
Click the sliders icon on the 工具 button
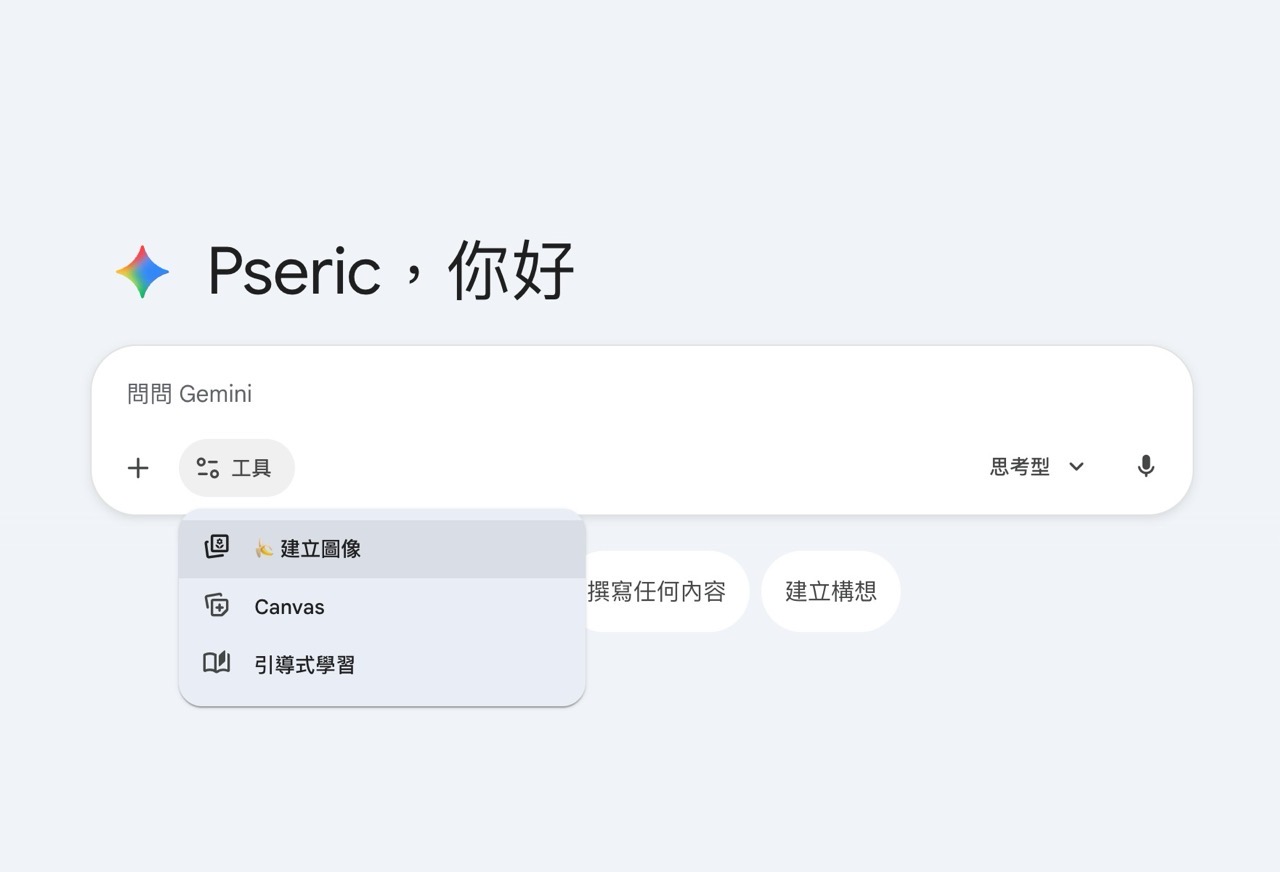pyautogui.click(x=208, y=468)
